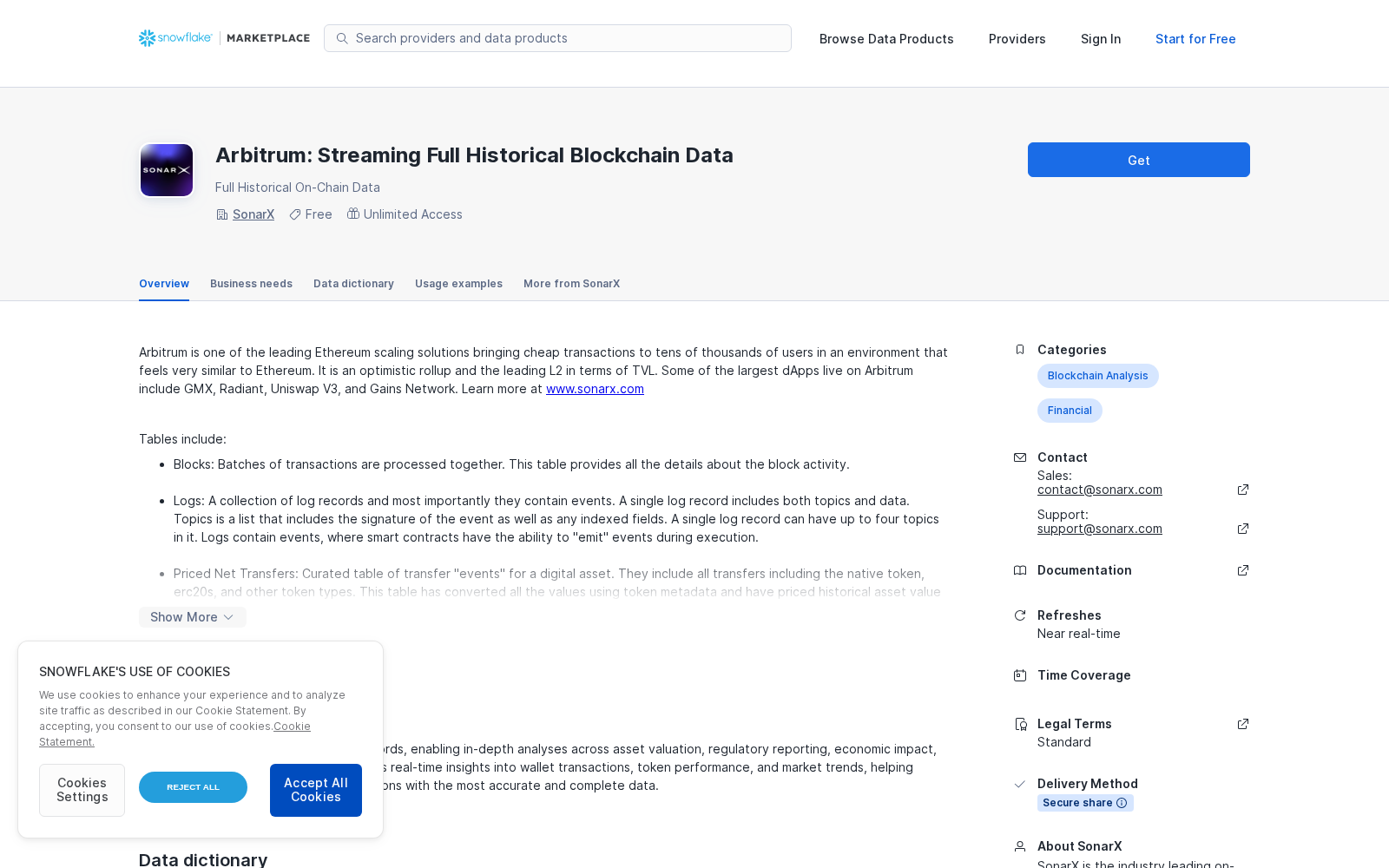Click the Documentation book icon
The width and height of the screenshot is (1389, 868).
click(x=1020, y=570)
